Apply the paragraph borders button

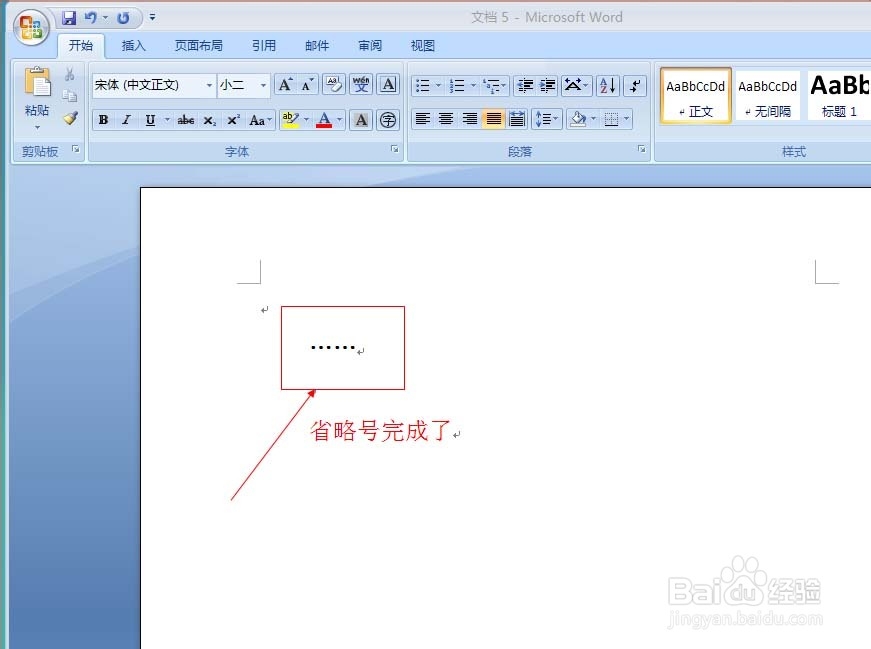pos(611,119)
